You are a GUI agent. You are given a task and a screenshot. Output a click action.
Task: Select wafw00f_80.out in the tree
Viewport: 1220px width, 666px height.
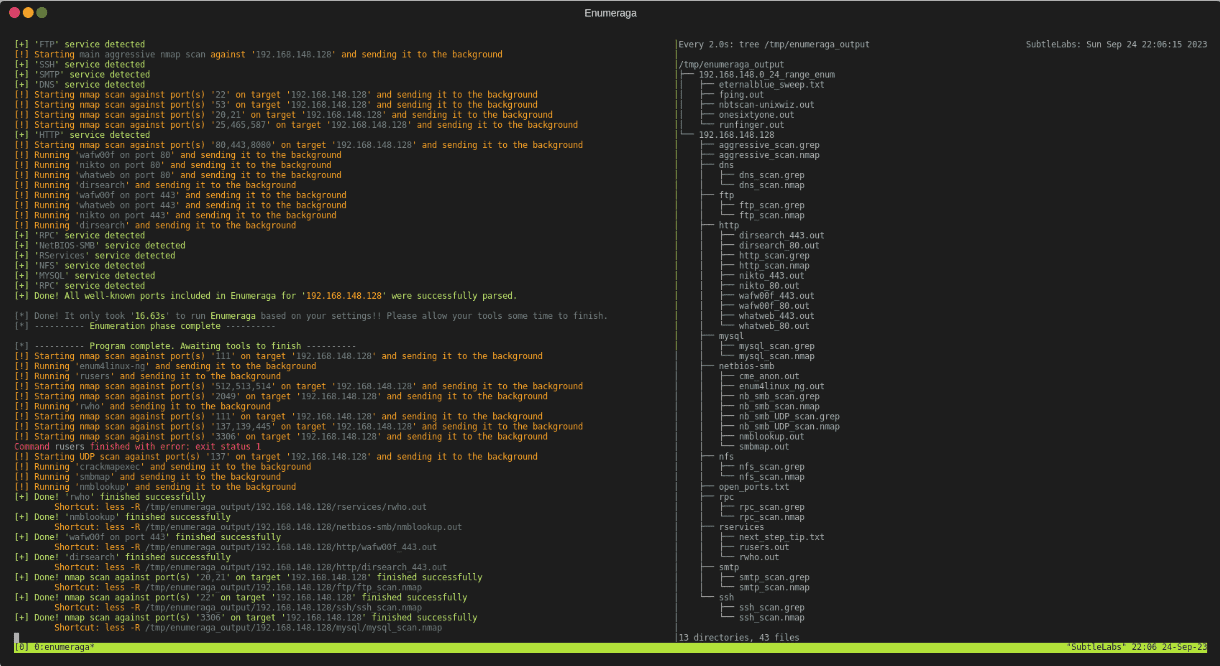click(x=773, y=305)
